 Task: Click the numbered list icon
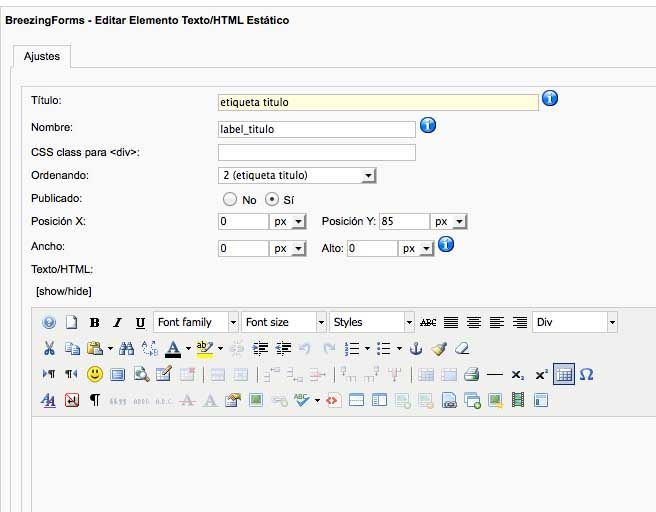(x=352, y=348)
